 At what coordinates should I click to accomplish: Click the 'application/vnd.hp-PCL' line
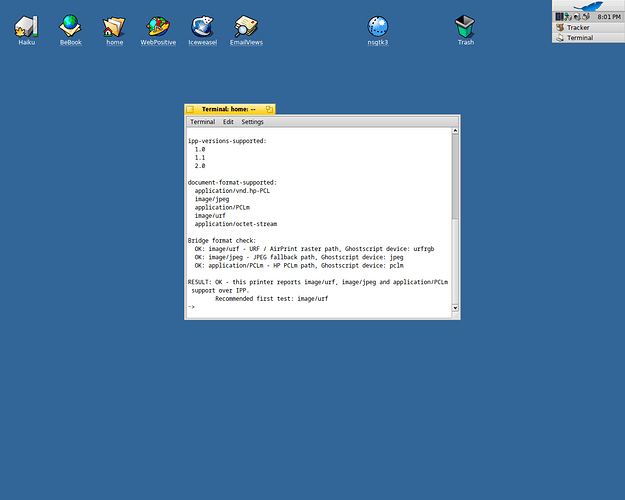[232, 191]
